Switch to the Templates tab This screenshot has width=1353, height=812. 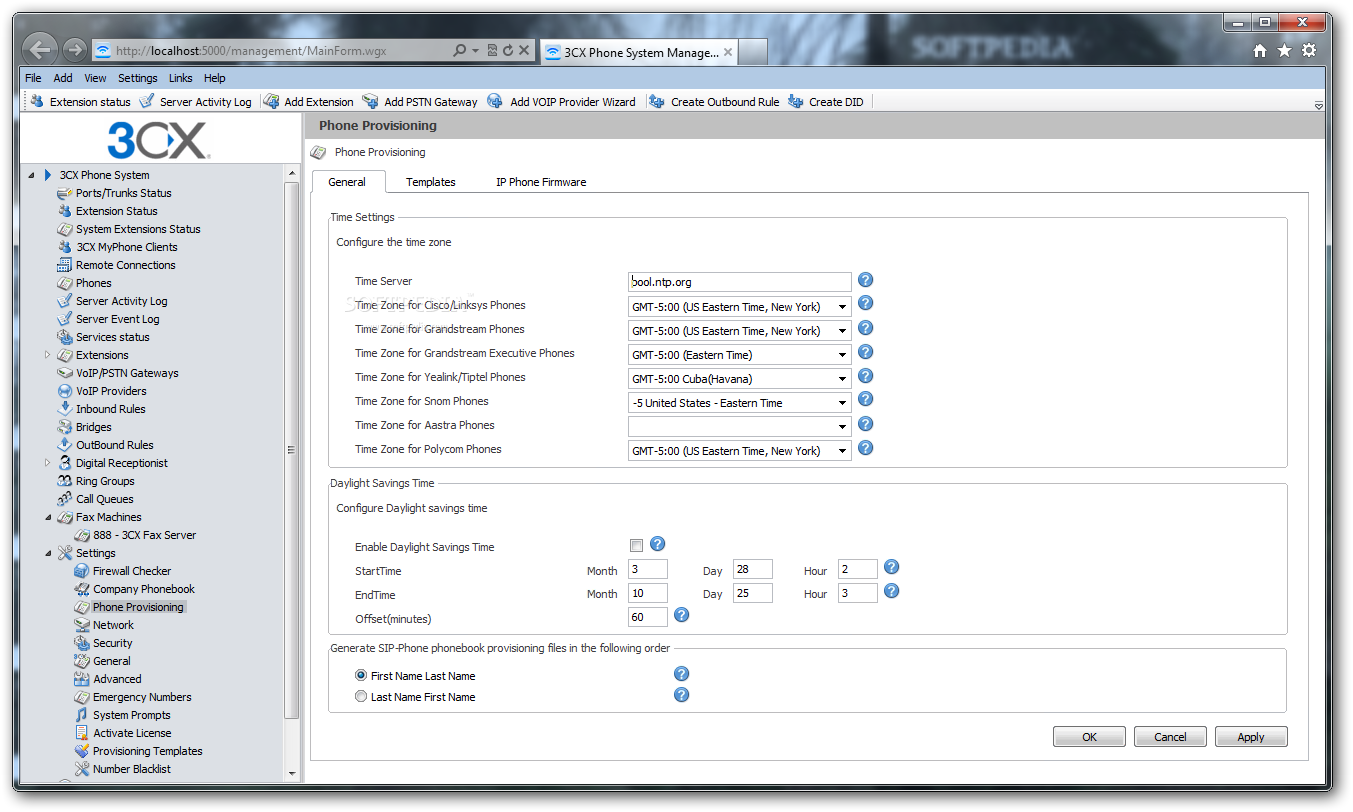tap(431, 182)
